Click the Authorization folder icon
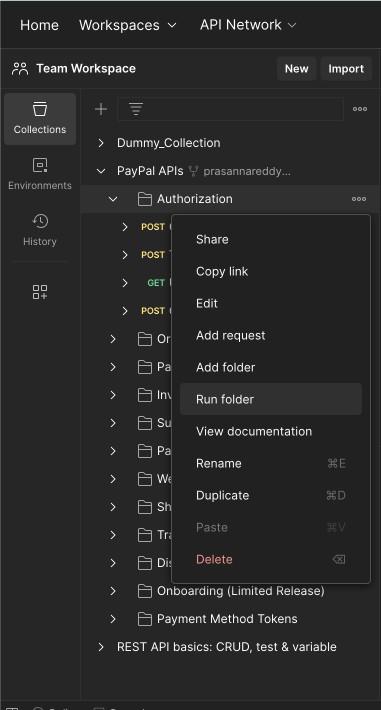 tap(145, 199)
